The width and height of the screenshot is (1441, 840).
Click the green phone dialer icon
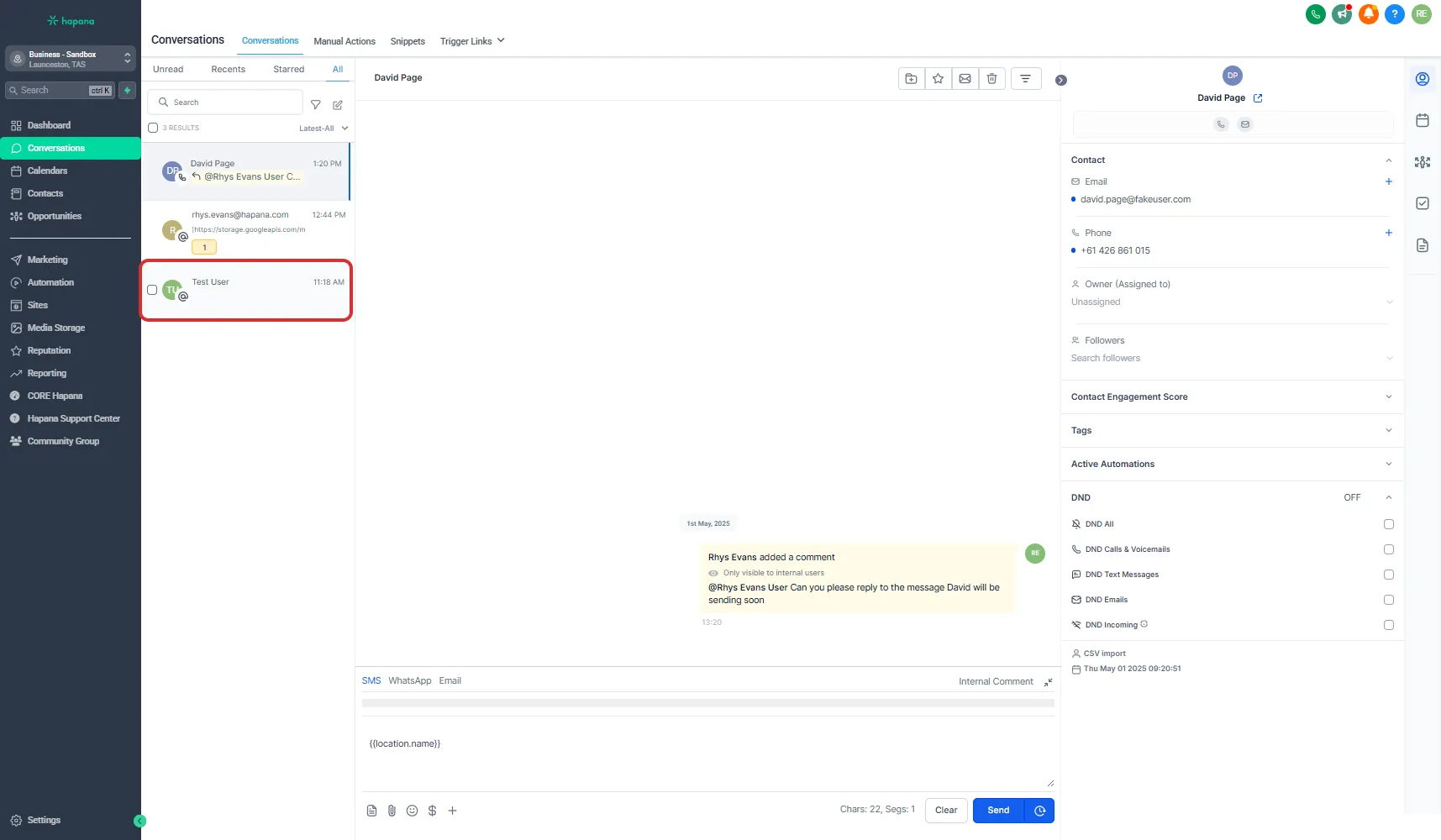(x=1315, y=14)
